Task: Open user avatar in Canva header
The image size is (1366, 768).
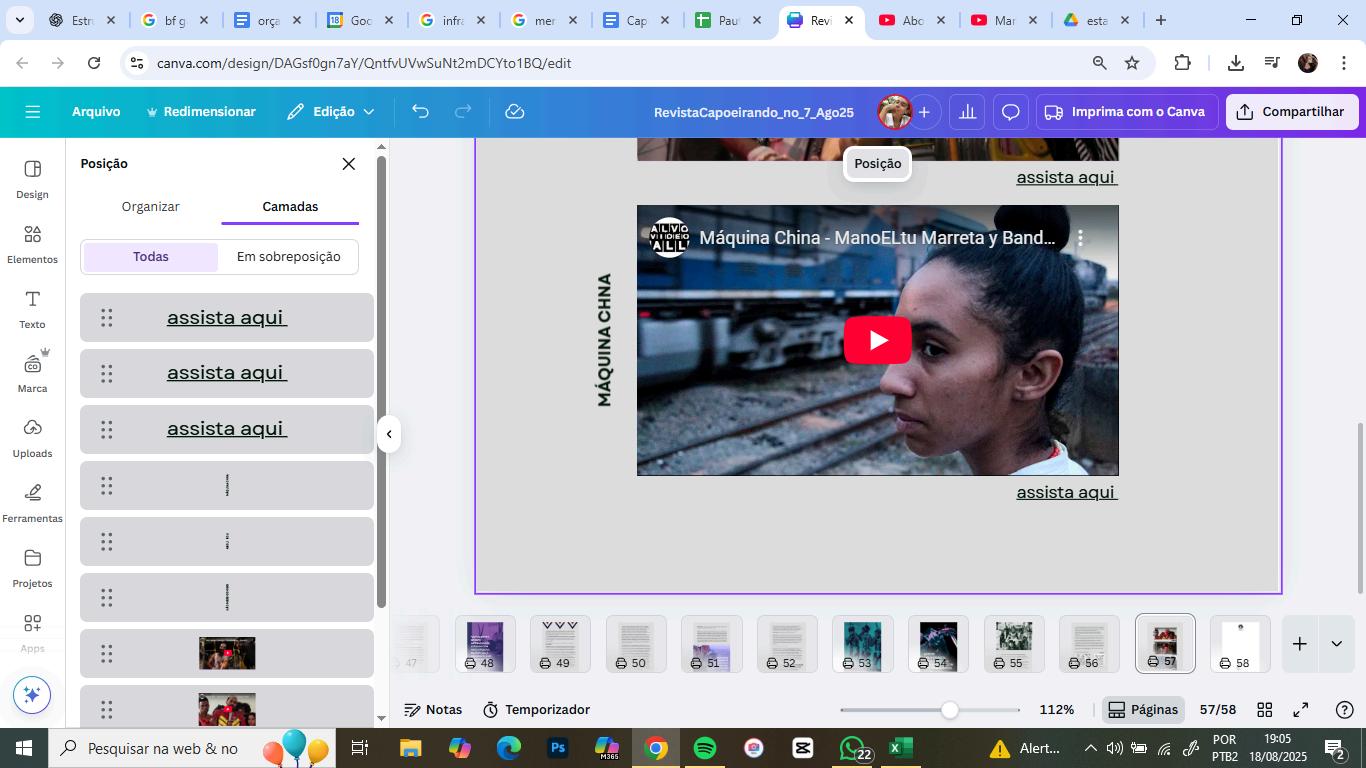Action: [894, 112]
